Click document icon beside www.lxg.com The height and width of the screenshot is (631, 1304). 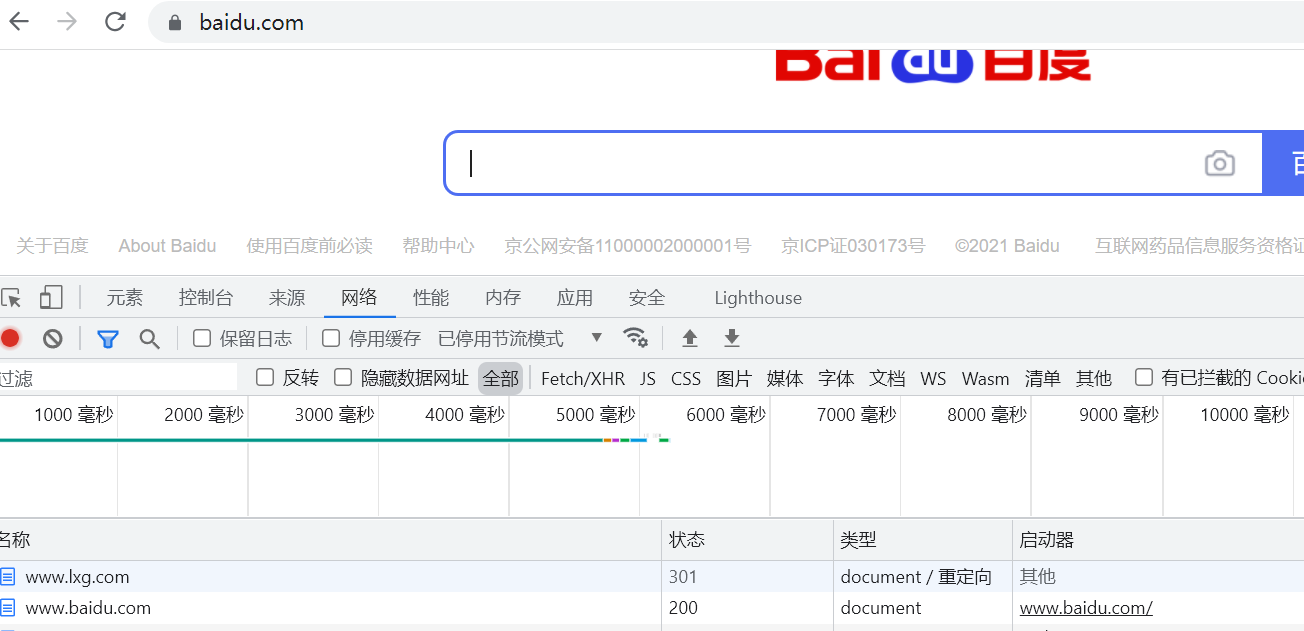point(8,577)
